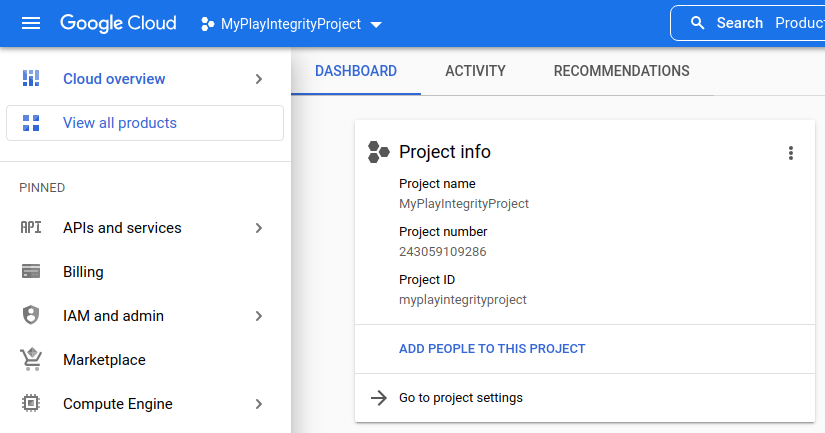Screen dimensions: 825x433
Task: Click the project ID myplayintegrityproject
Action: point(462,300)
